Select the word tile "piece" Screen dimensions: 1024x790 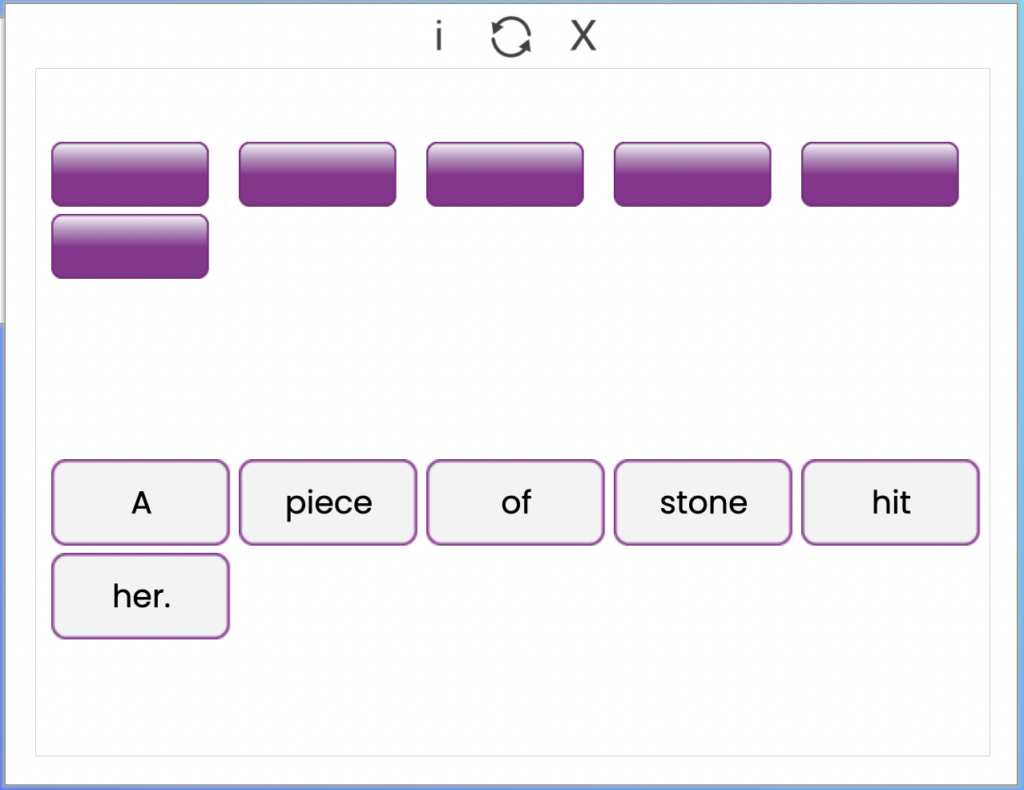pos(328,502)
